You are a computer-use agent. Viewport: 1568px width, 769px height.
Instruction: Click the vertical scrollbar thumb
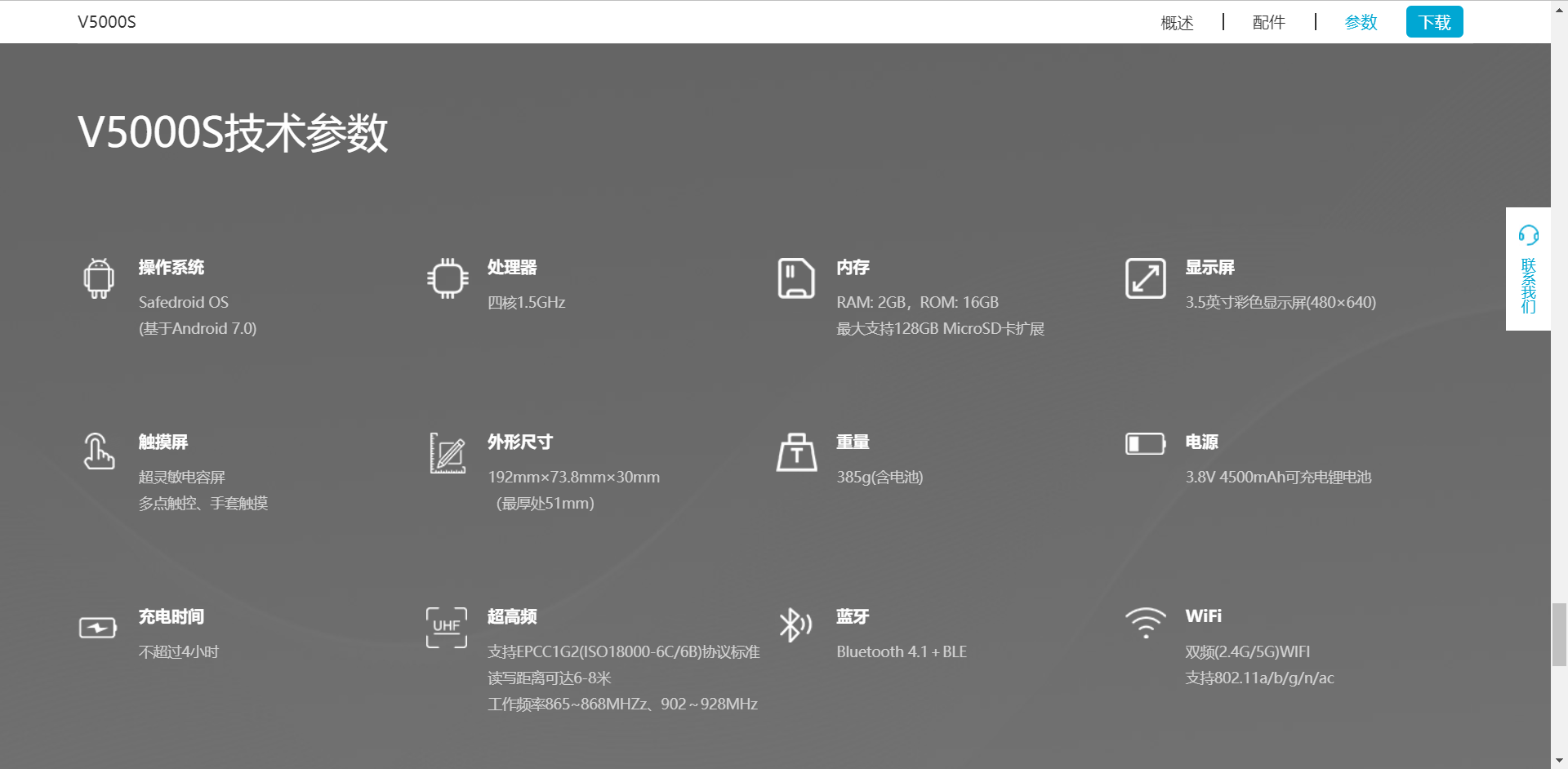(1559, 634)
